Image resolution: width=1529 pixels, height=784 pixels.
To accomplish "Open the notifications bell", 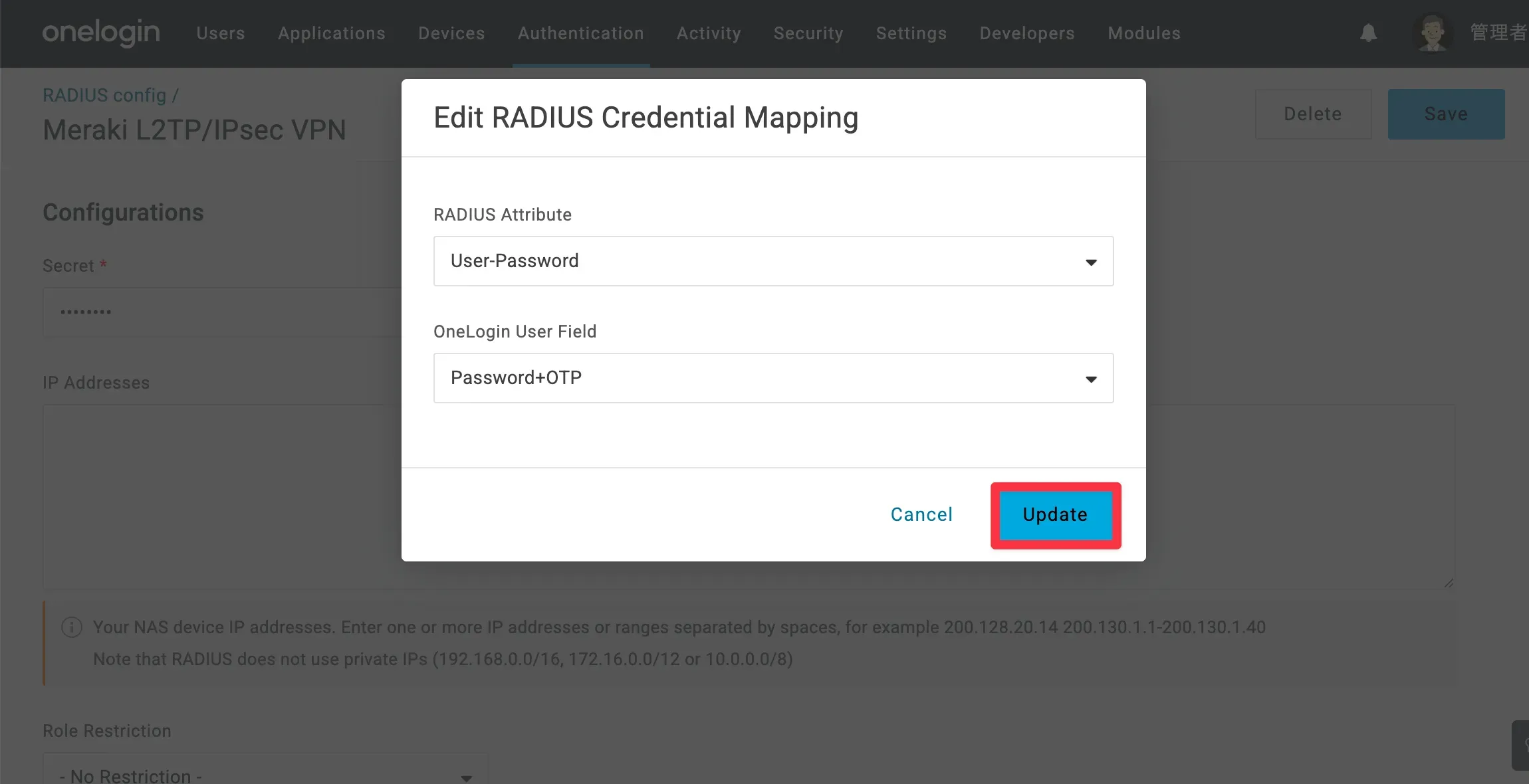I will tap(1368, 33).
